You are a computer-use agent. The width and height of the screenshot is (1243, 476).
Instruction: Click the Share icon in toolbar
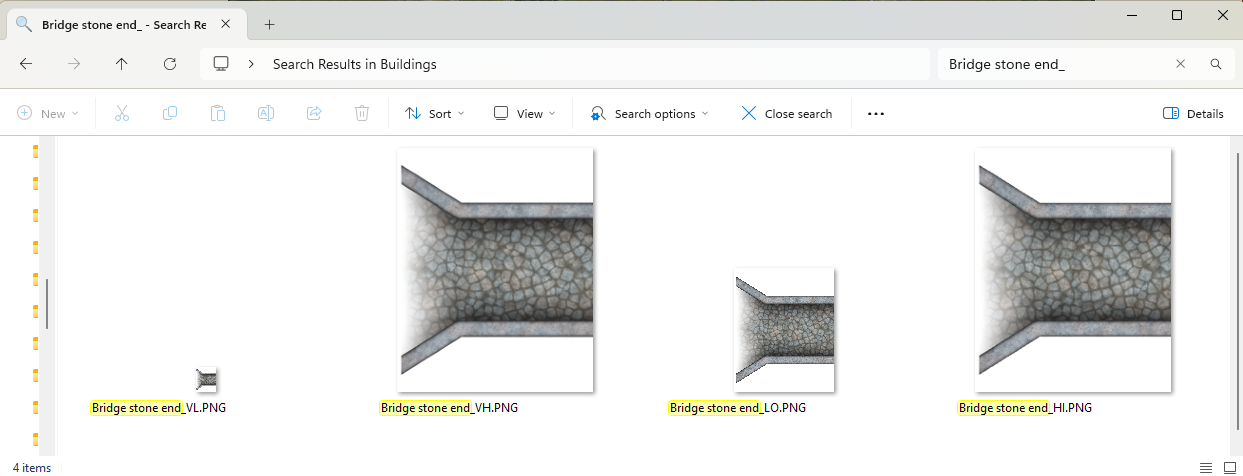tap(314, 114)
